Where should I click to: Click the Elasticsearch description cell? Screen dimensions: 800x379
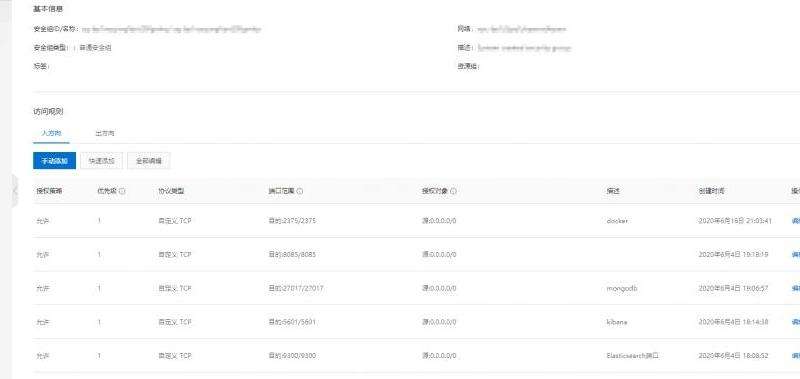[x=632, y=356]
